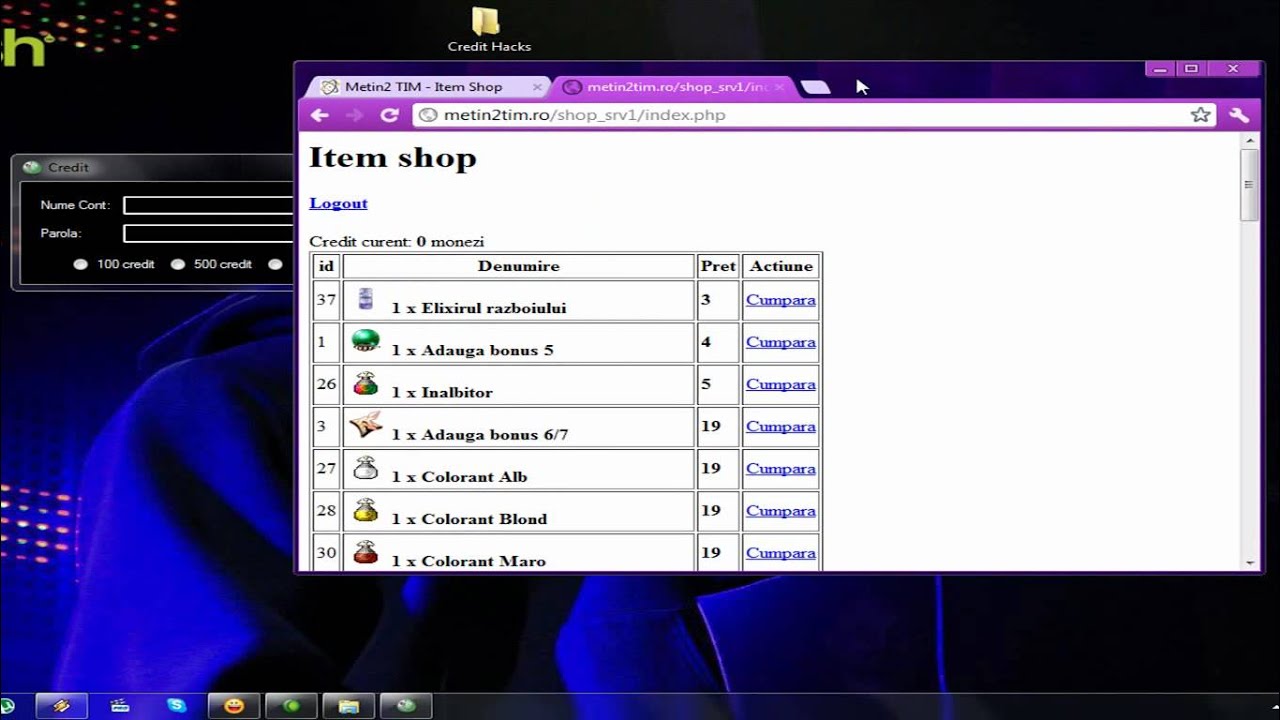Select the third credit radio button in Credit window
1280x720 pixels.
pyautogui.click(x=275, y=264)
